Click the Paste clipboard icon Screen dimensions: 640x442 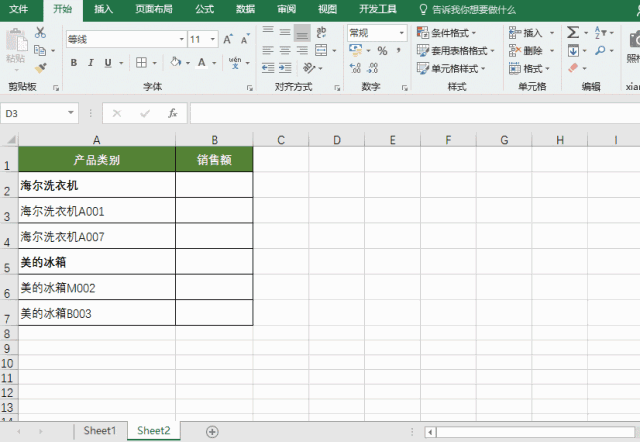(x=16, y=40)
